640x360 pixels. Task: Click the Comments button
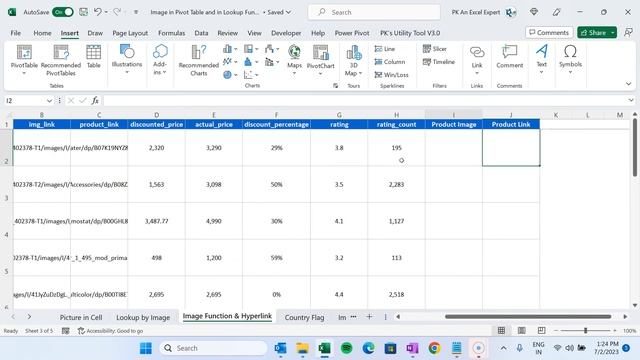point(549,33)
